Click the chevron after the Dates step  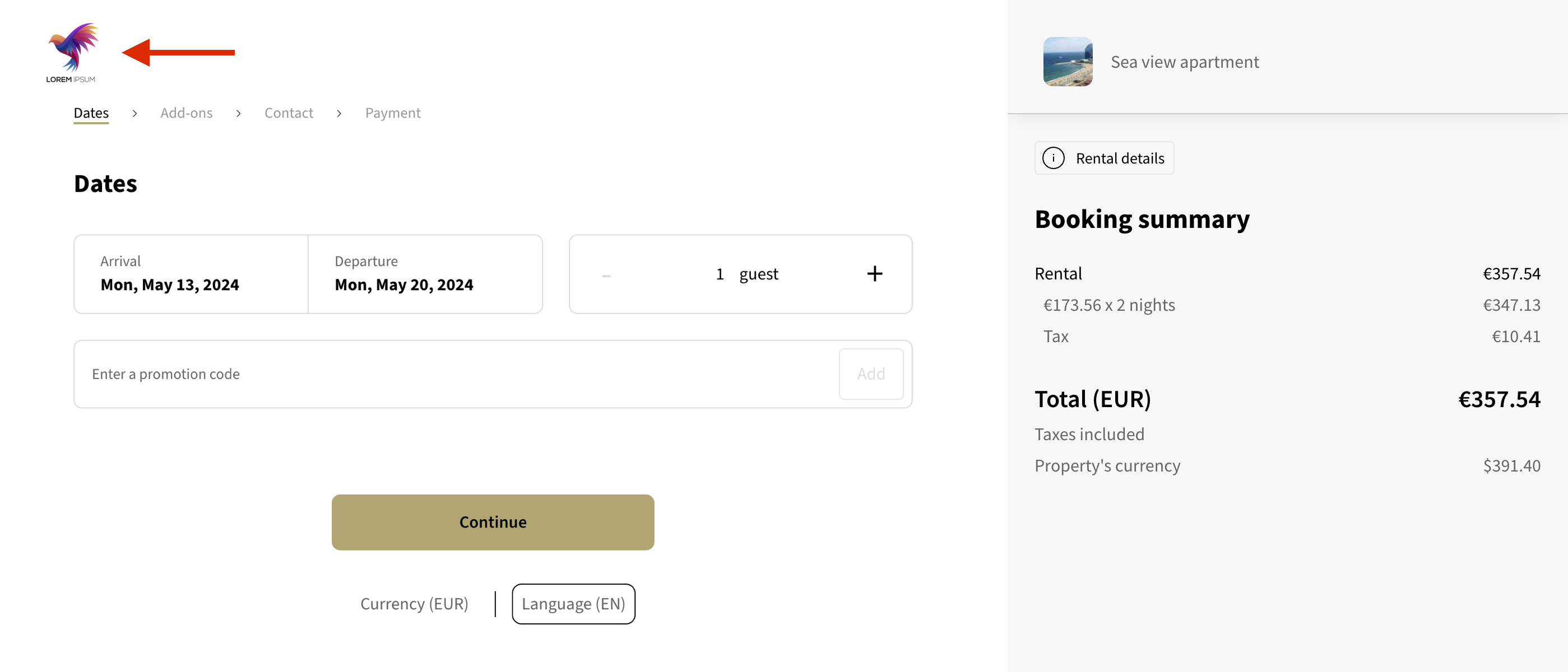point(134,113)
